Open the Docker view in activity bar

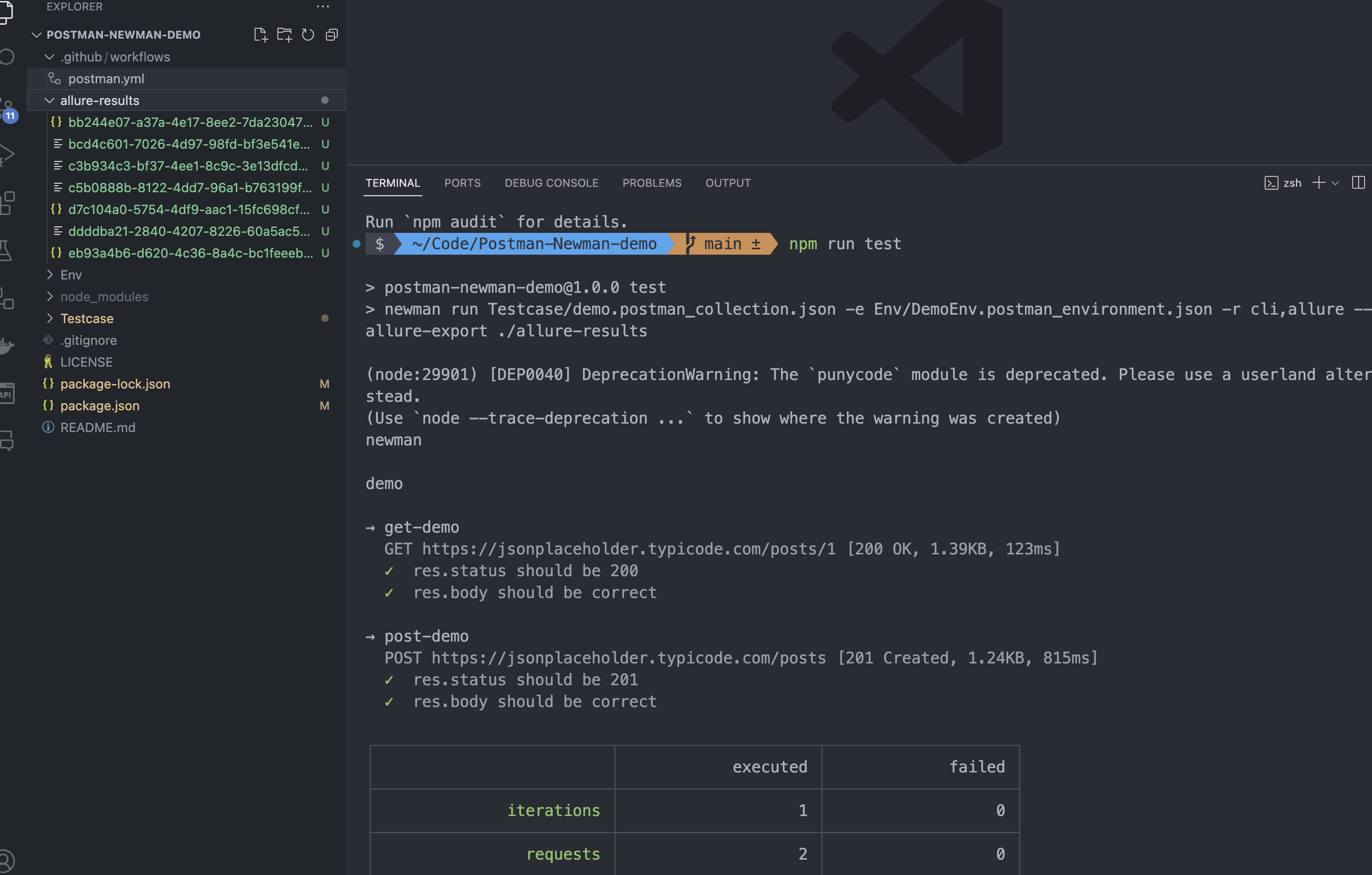click(7, 345)
